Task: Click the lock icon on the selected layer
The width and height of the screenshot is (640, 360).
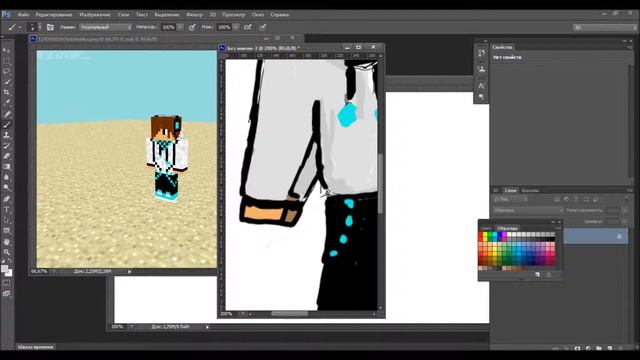Action: (619, 236)
